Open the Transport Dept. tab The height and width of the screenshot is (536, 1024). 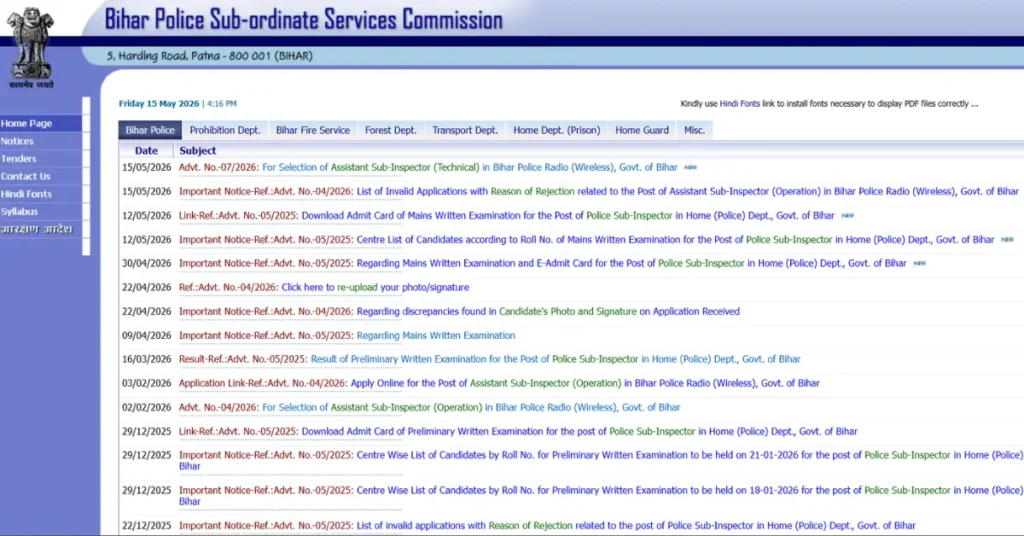[465, 130]
